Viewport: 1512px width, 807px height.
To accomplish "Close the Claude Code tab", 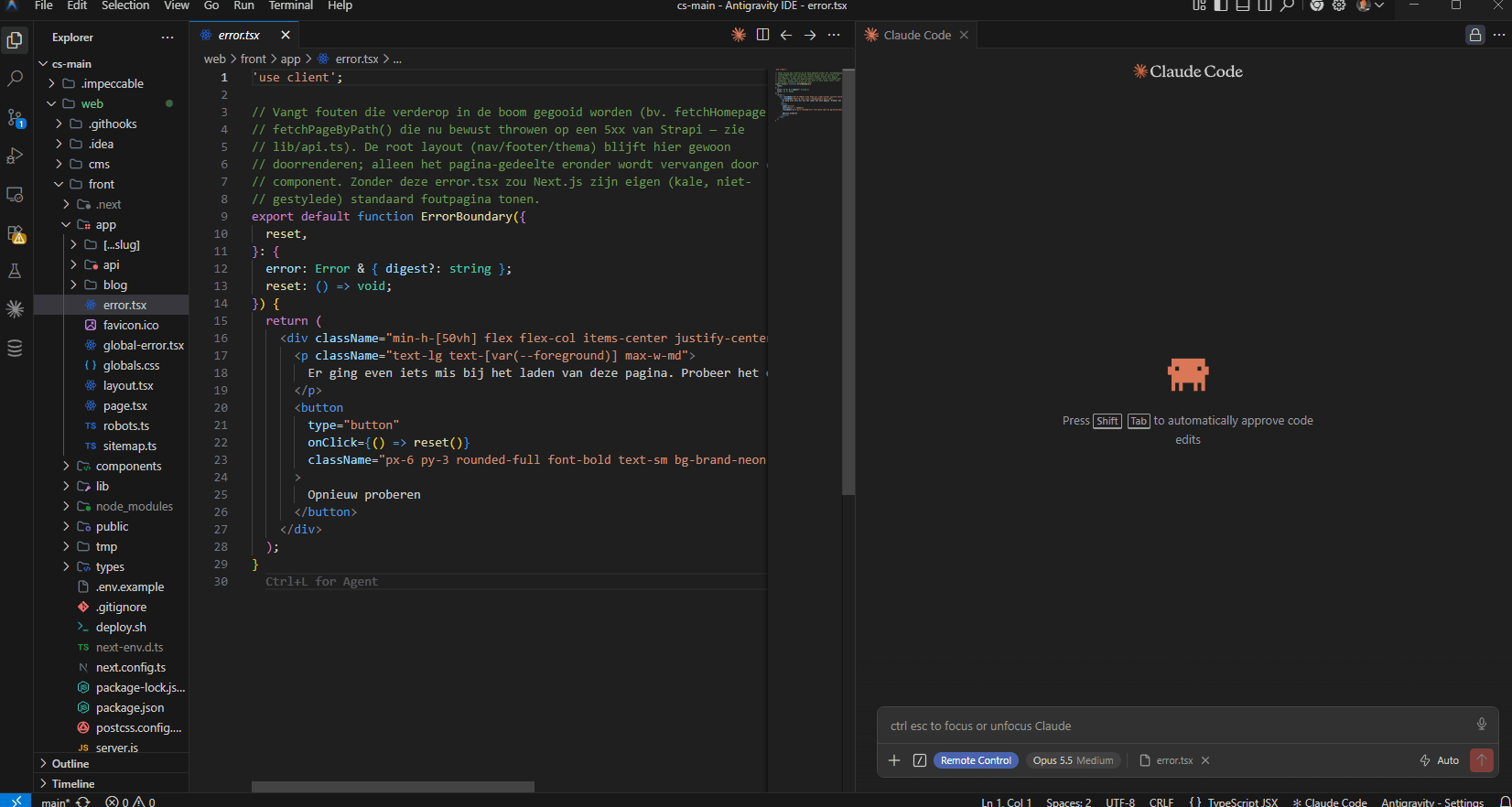I will pyautogui.click(x=964, y=35).
